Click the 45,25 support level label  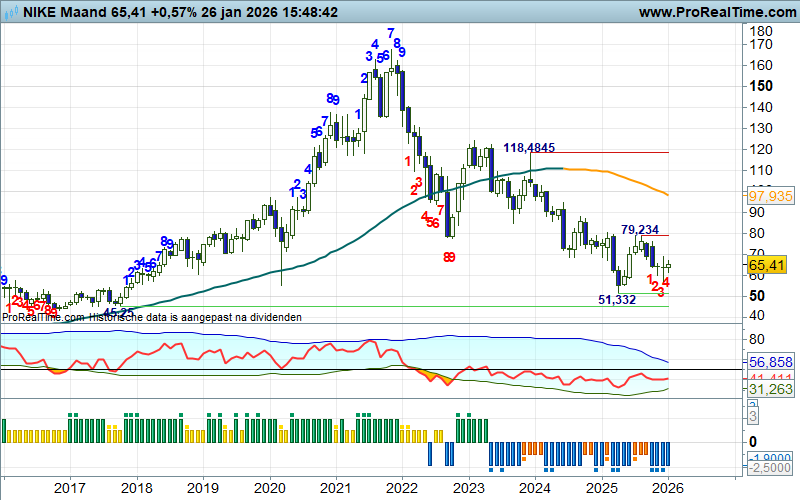click(119, 312)
